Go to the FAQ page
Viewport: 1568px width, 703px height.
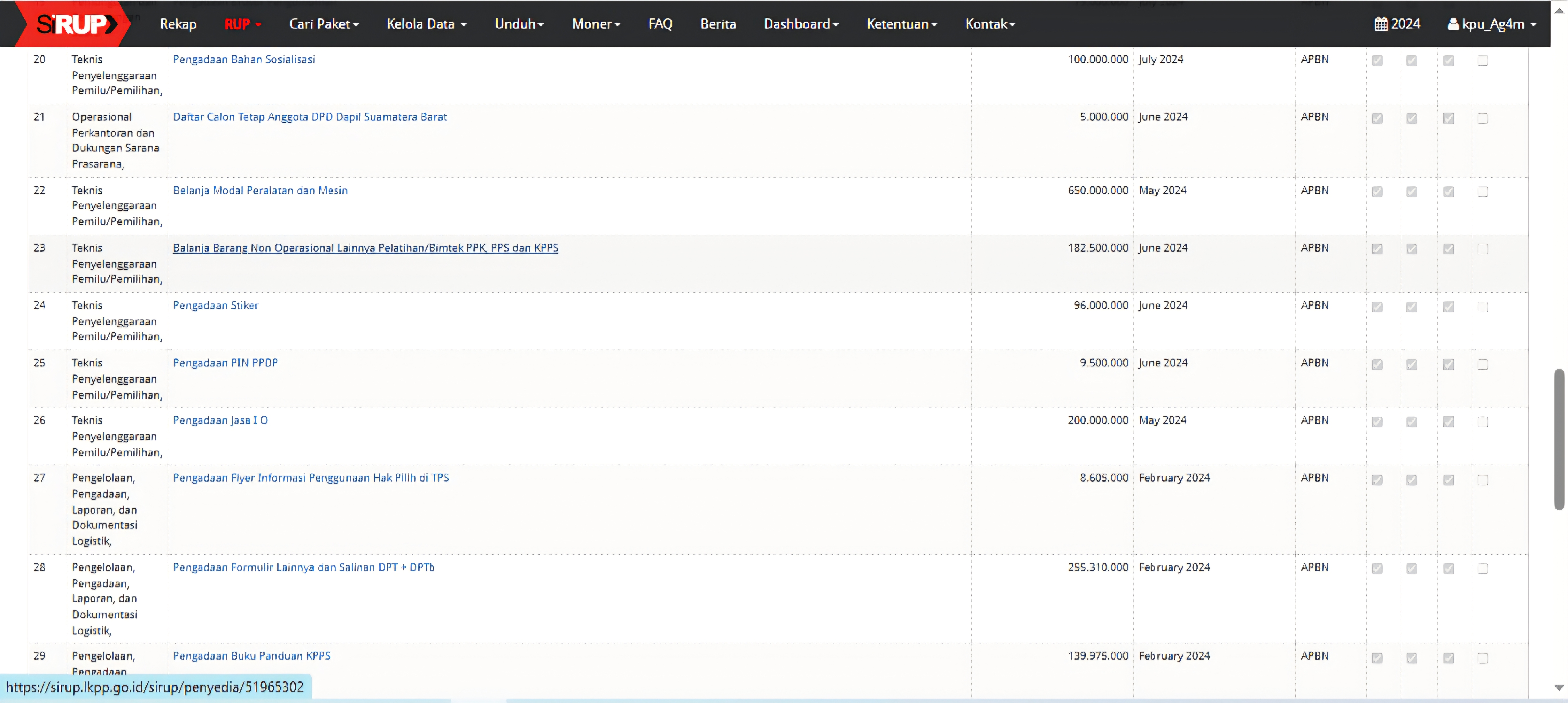coord(660,24)
